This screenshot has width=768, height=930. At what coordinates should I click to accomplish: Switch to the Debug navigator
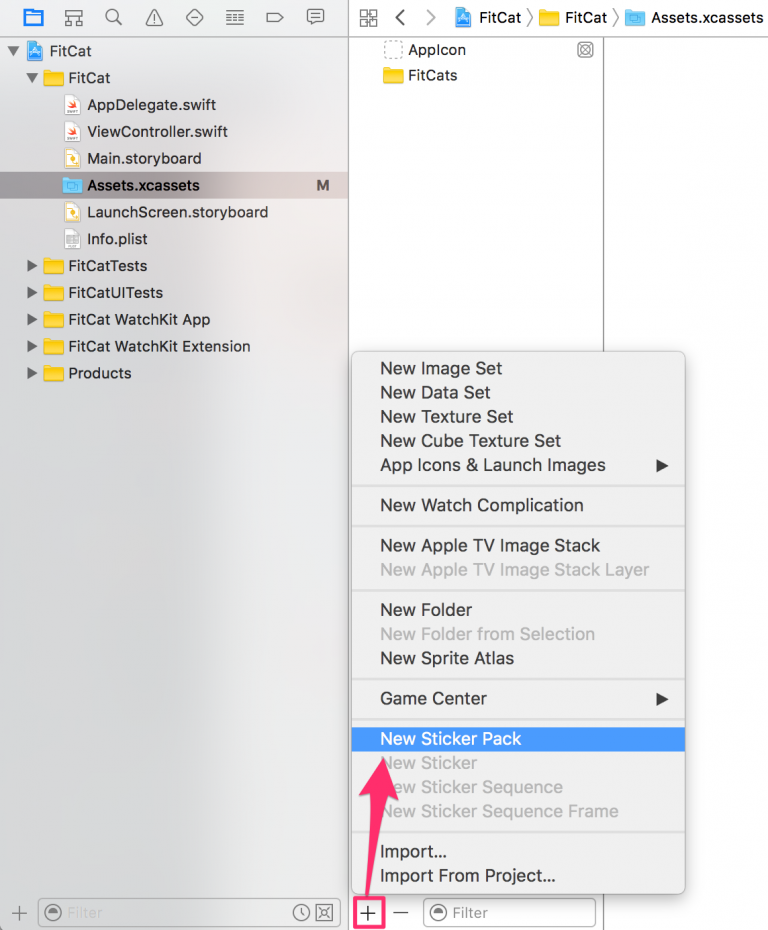(235, 17)
